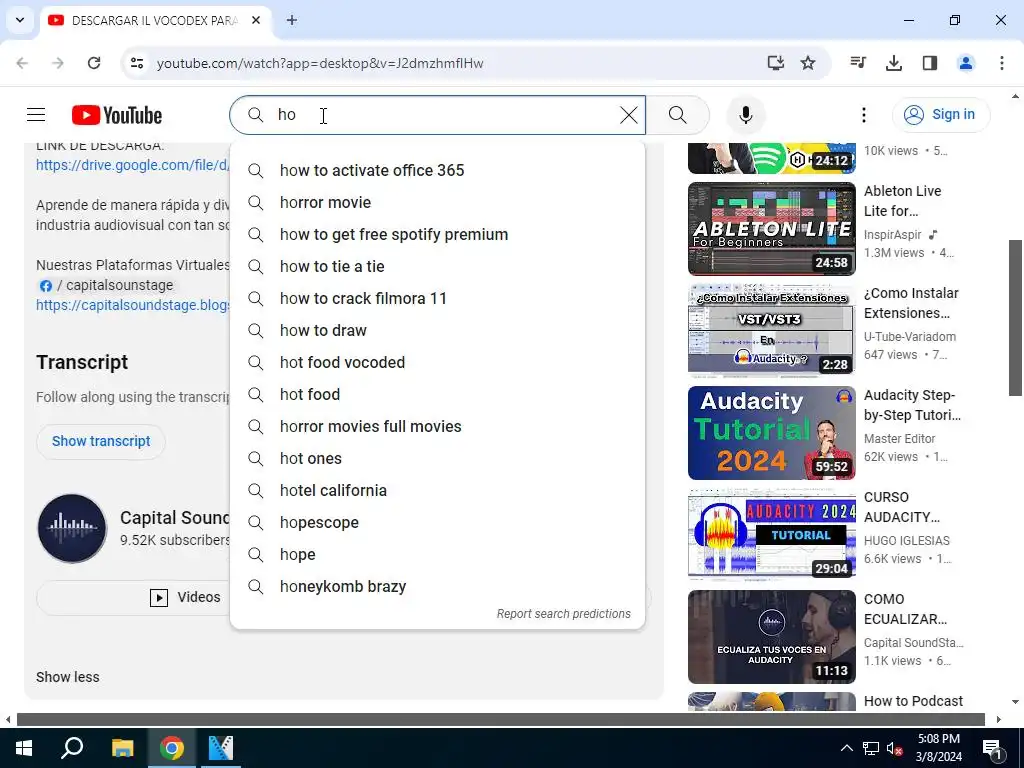Screen dimensions: 1024x768
Task: Reload the page
Action: (94, 63)
